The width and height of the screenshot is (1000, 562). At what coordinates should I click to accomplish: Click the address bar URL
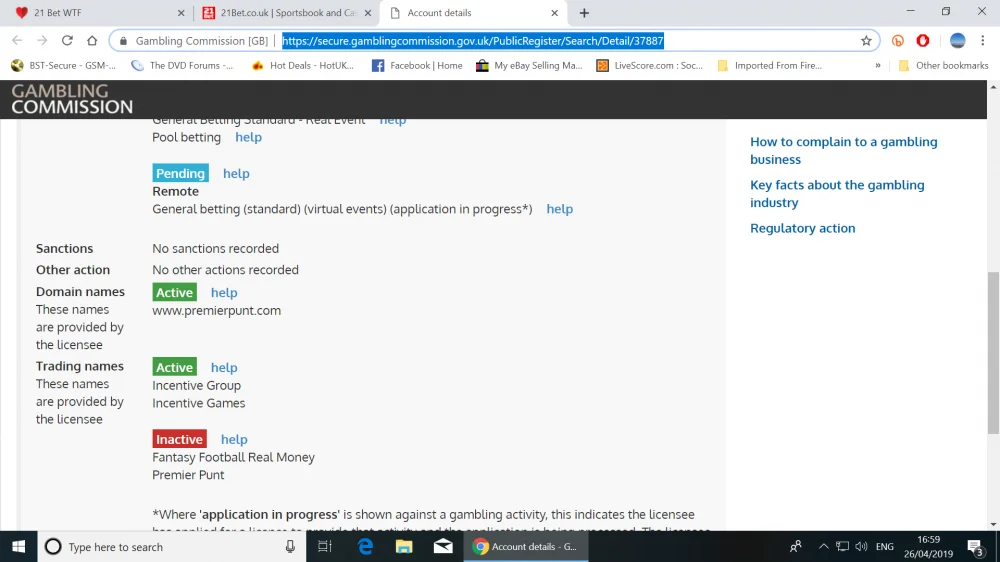[473, 41]
